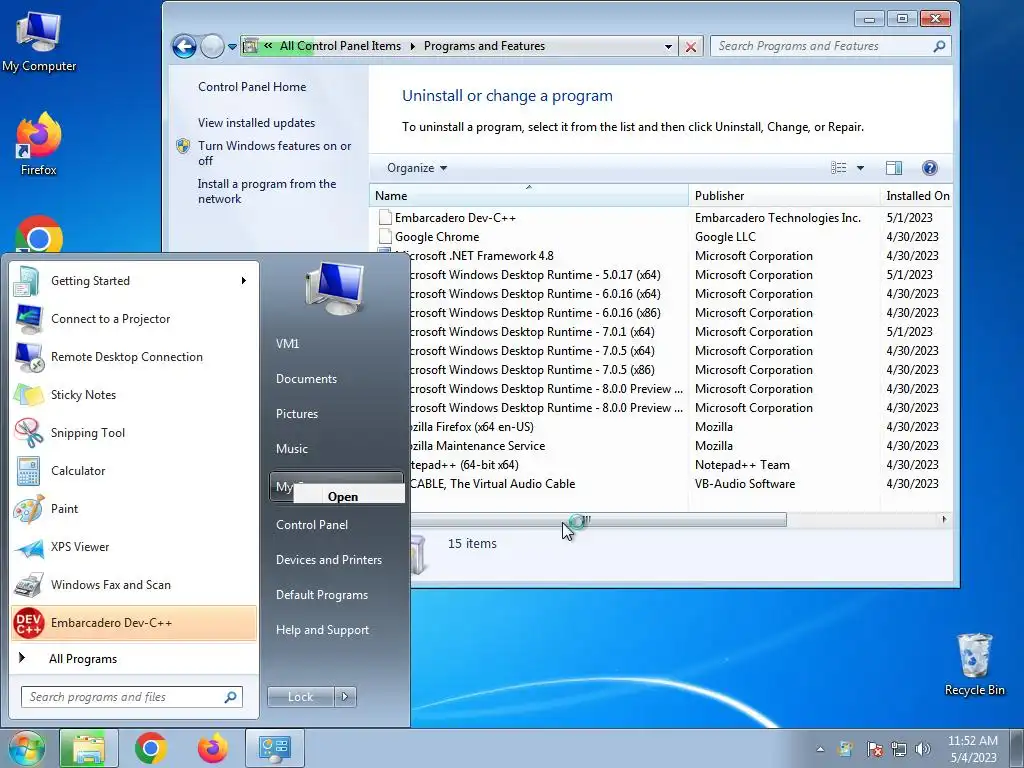Open Music from Start menu
Viewport: 1024px width, 768px height.
291,449
